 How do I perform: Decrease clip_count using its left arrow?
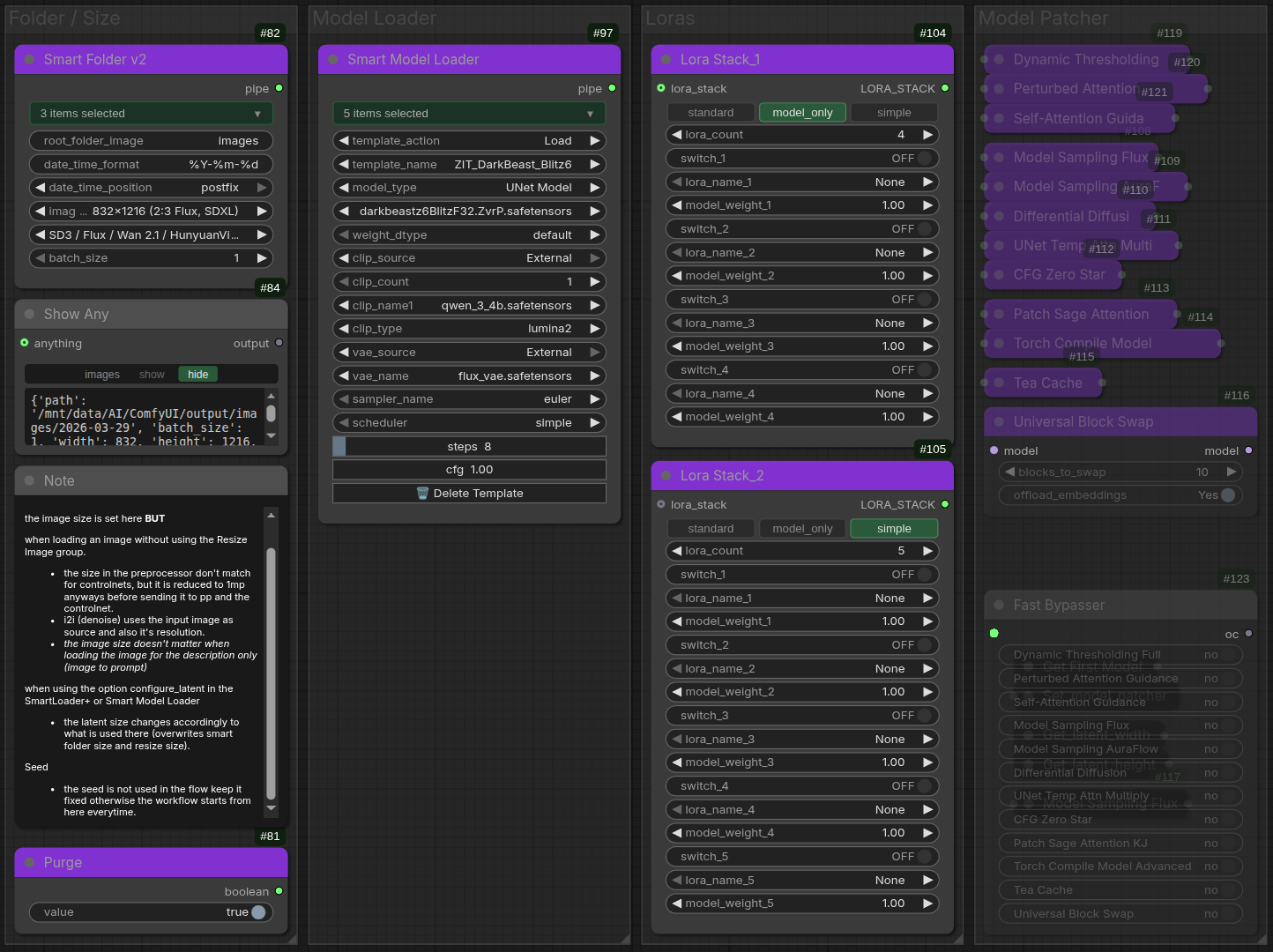pos(344,282)
